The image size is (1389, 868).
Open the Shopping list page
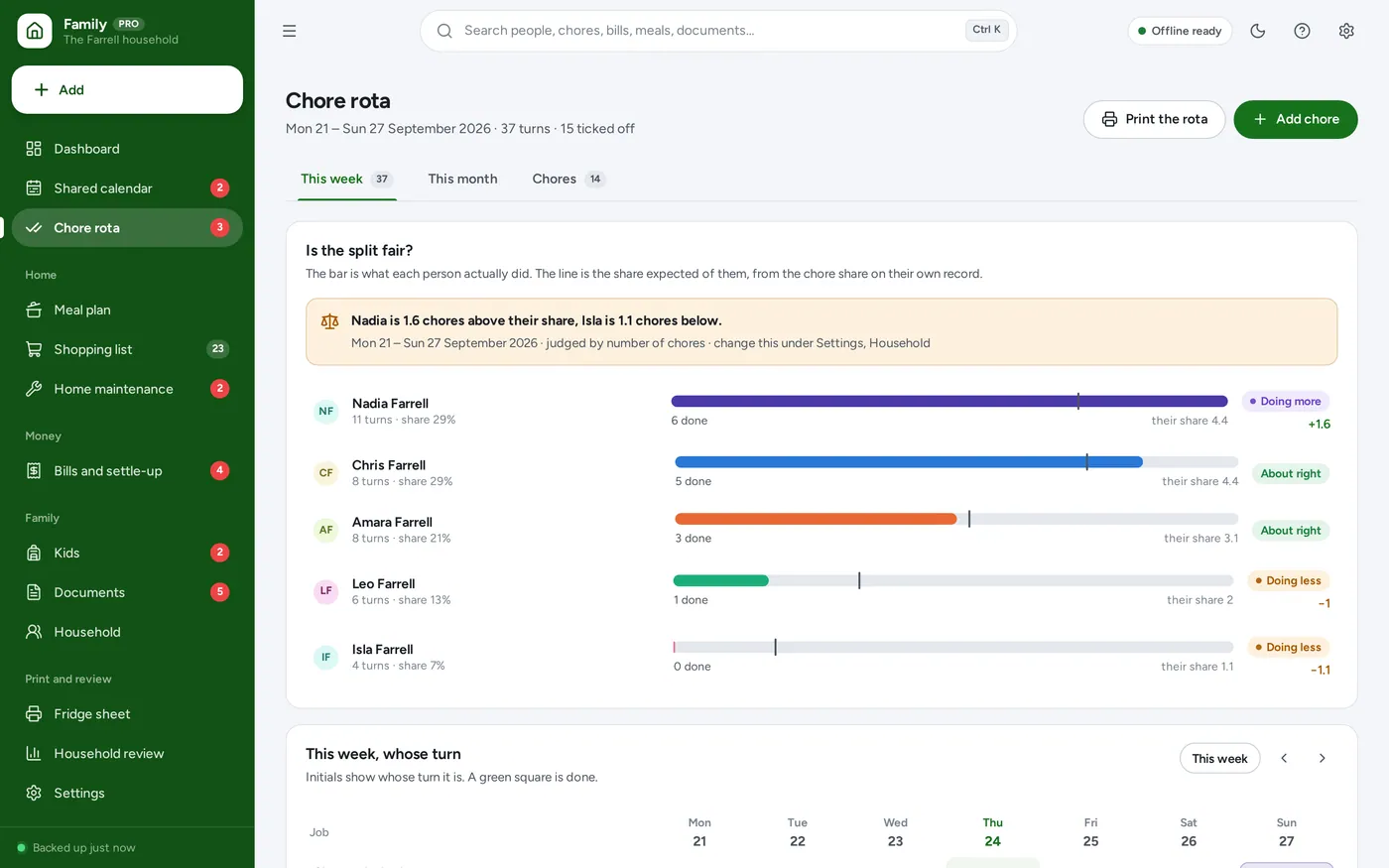(127, 349)
